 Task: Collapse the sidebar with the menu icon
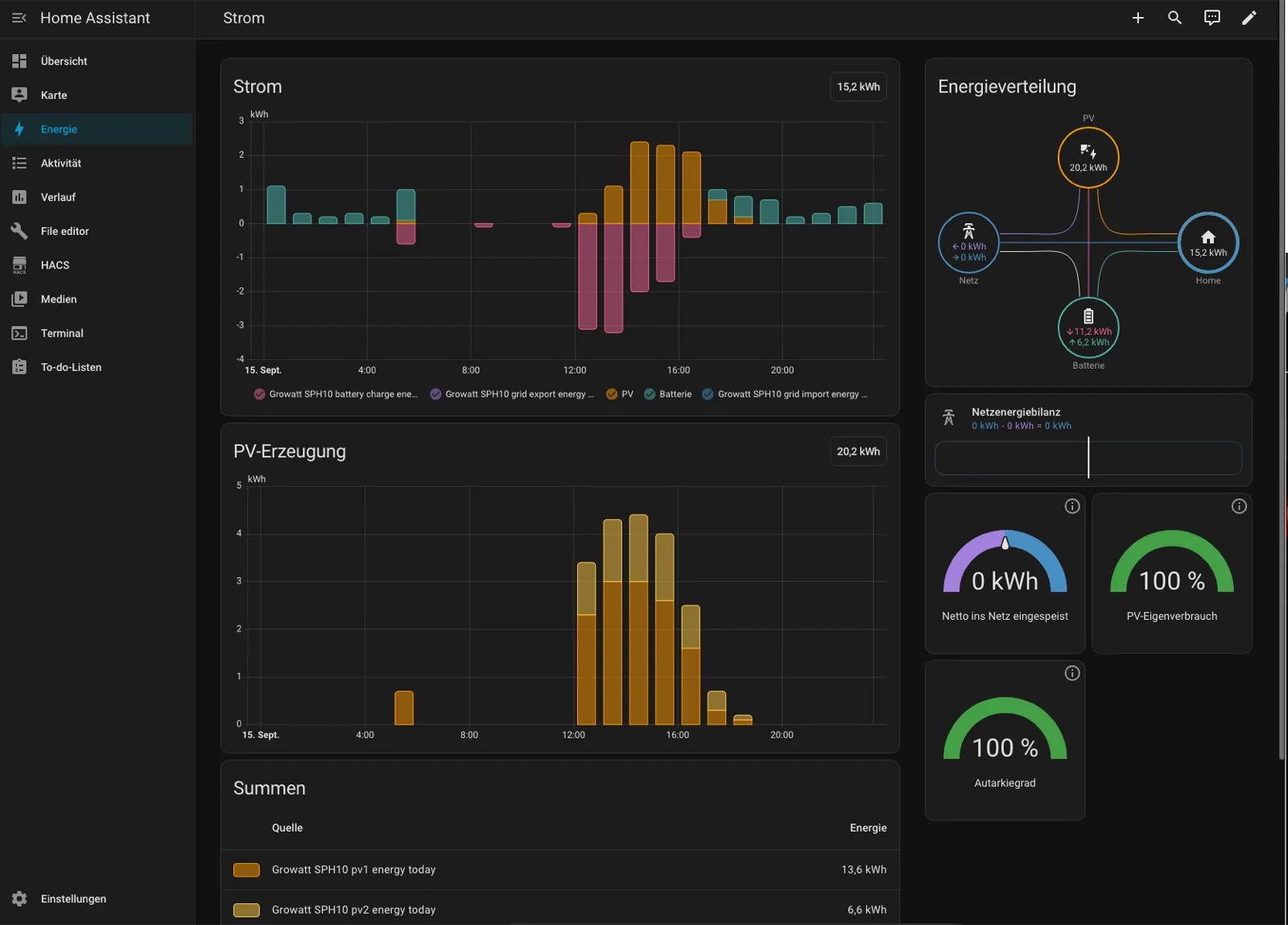[x=19, y=18]
